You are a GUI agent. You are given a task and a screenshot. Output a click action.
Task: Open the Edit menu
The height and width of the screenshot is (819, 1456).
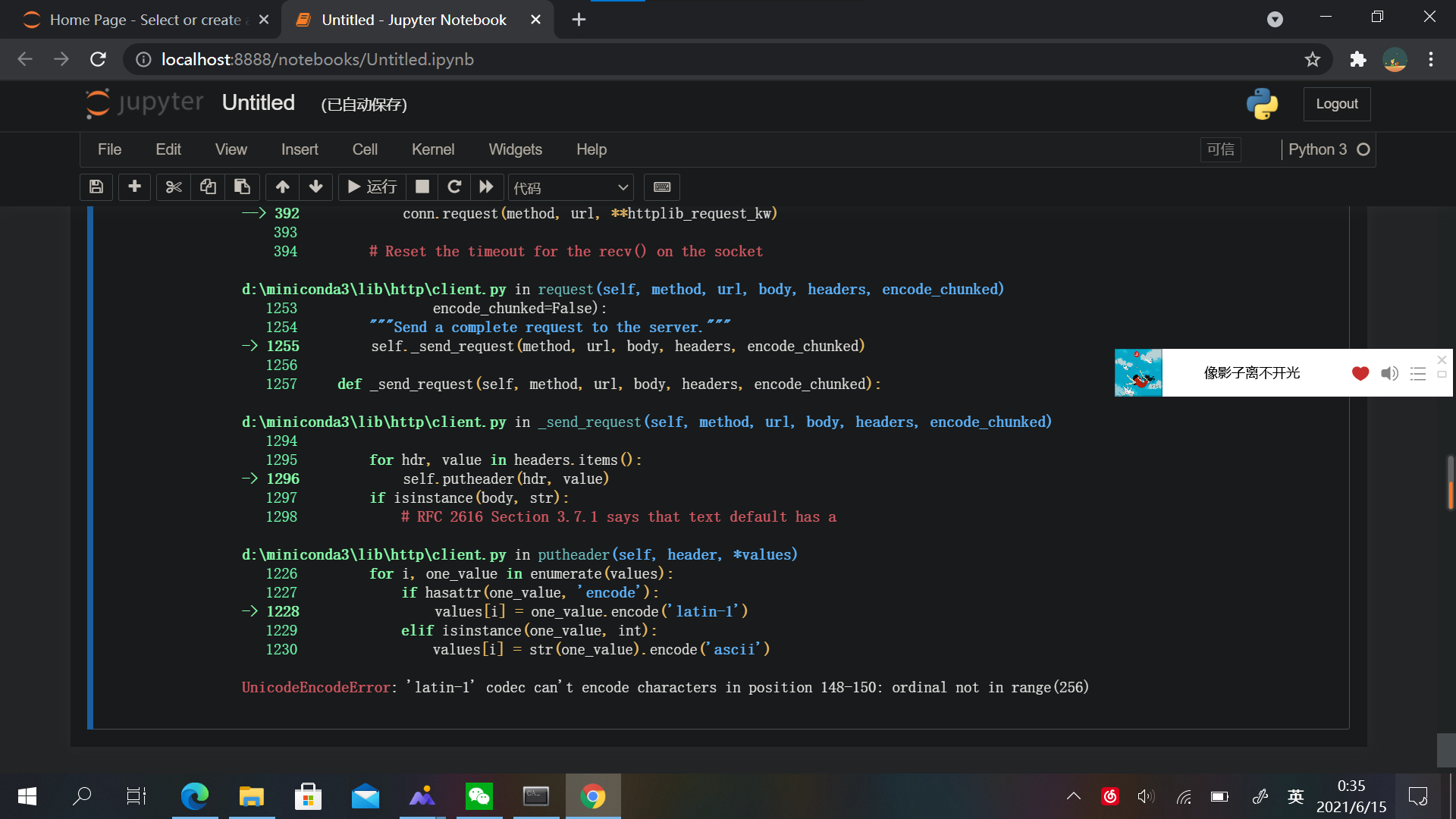(168, 149)
